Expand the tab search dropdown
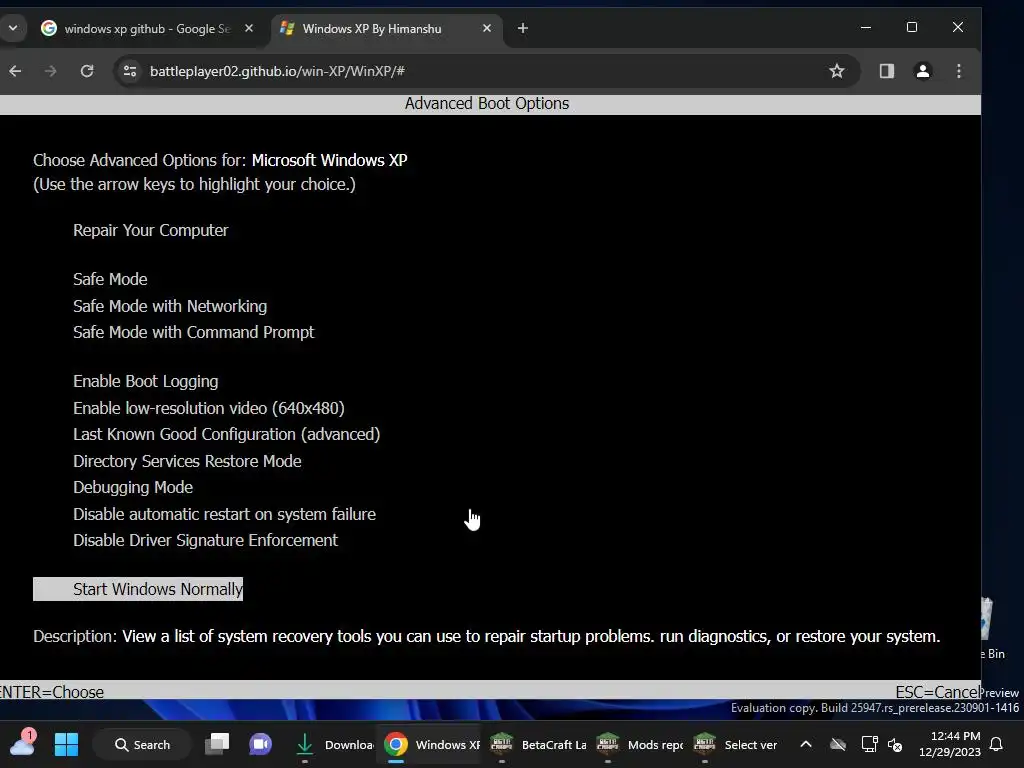Screen dimensions: 1024x768 tap(12, 28)
